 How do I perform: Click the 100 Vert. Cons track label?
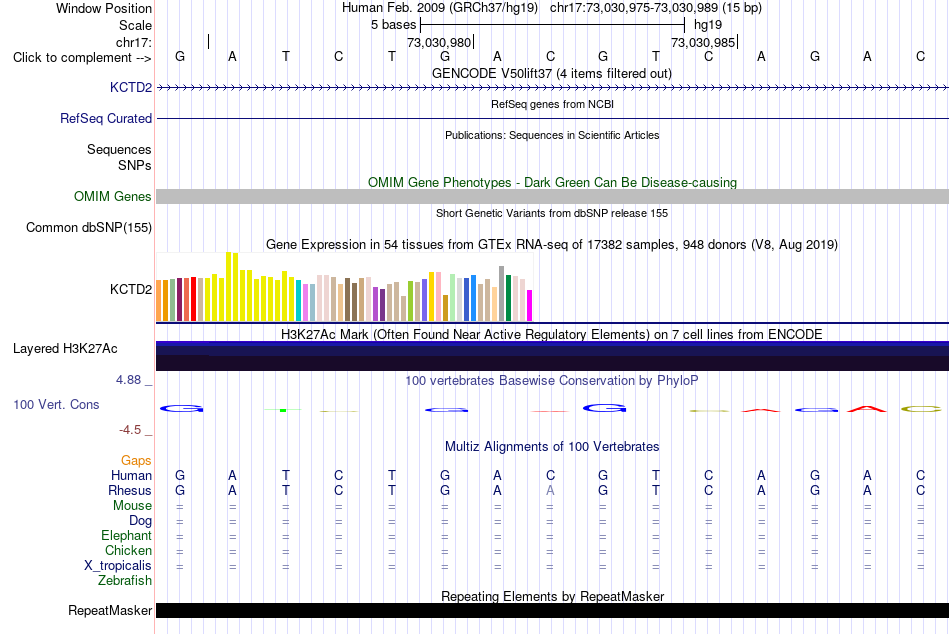(56, 404)
